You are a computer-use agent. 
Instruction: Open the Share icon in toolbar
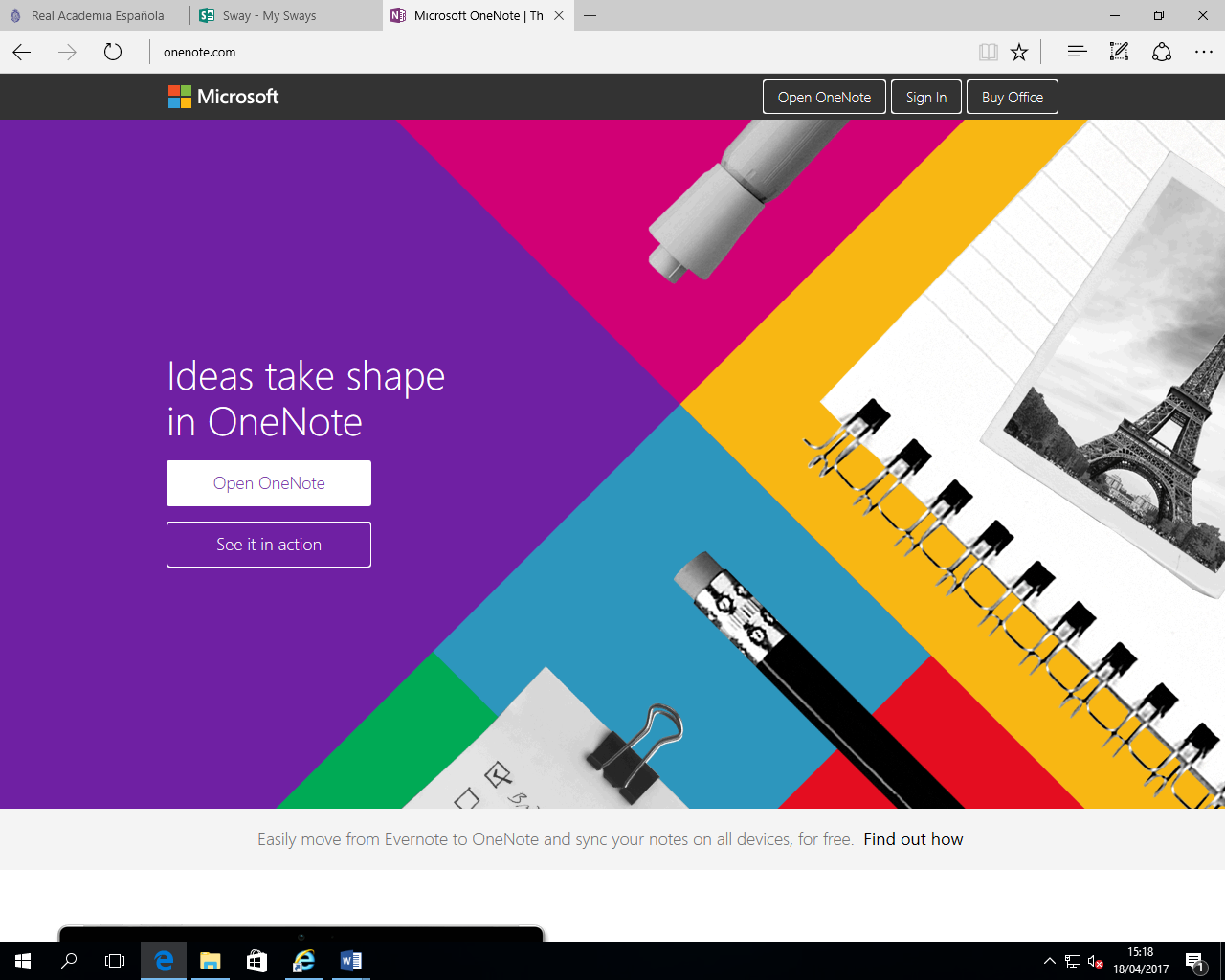[1162, 52]
